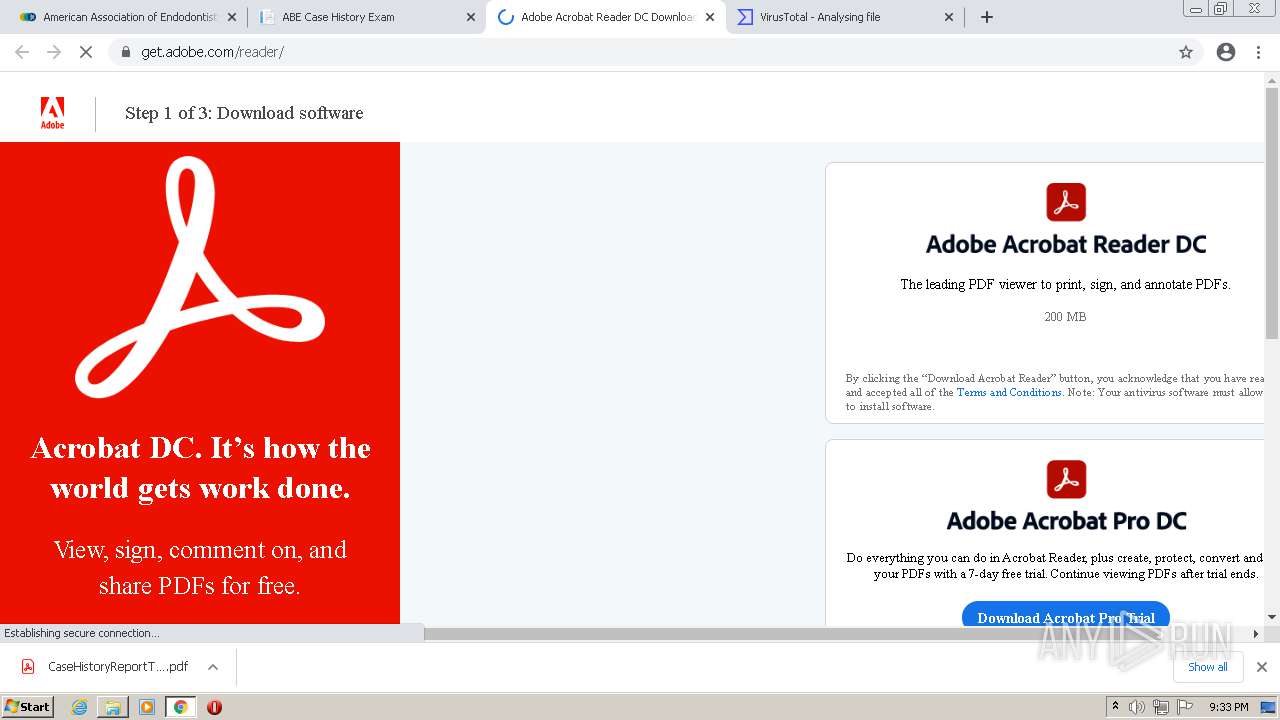Open Chrome three-dot menu
The width and height of the screenshot is (1280, 720).
(x=1258, y=52)
